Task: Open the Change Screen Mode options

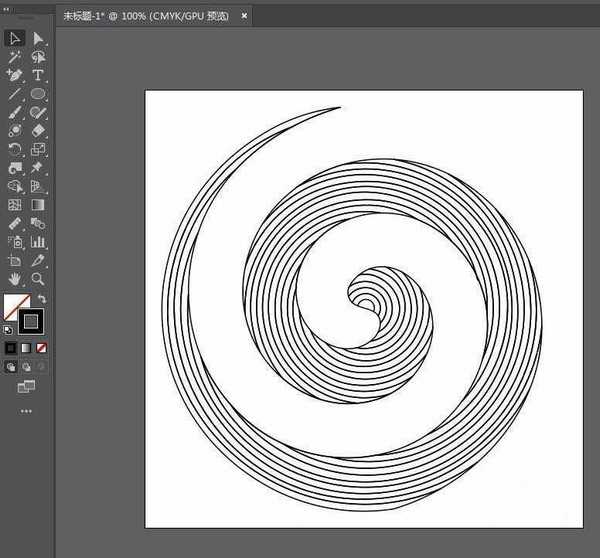Action: pyautogui.click(x=26, y=386)
